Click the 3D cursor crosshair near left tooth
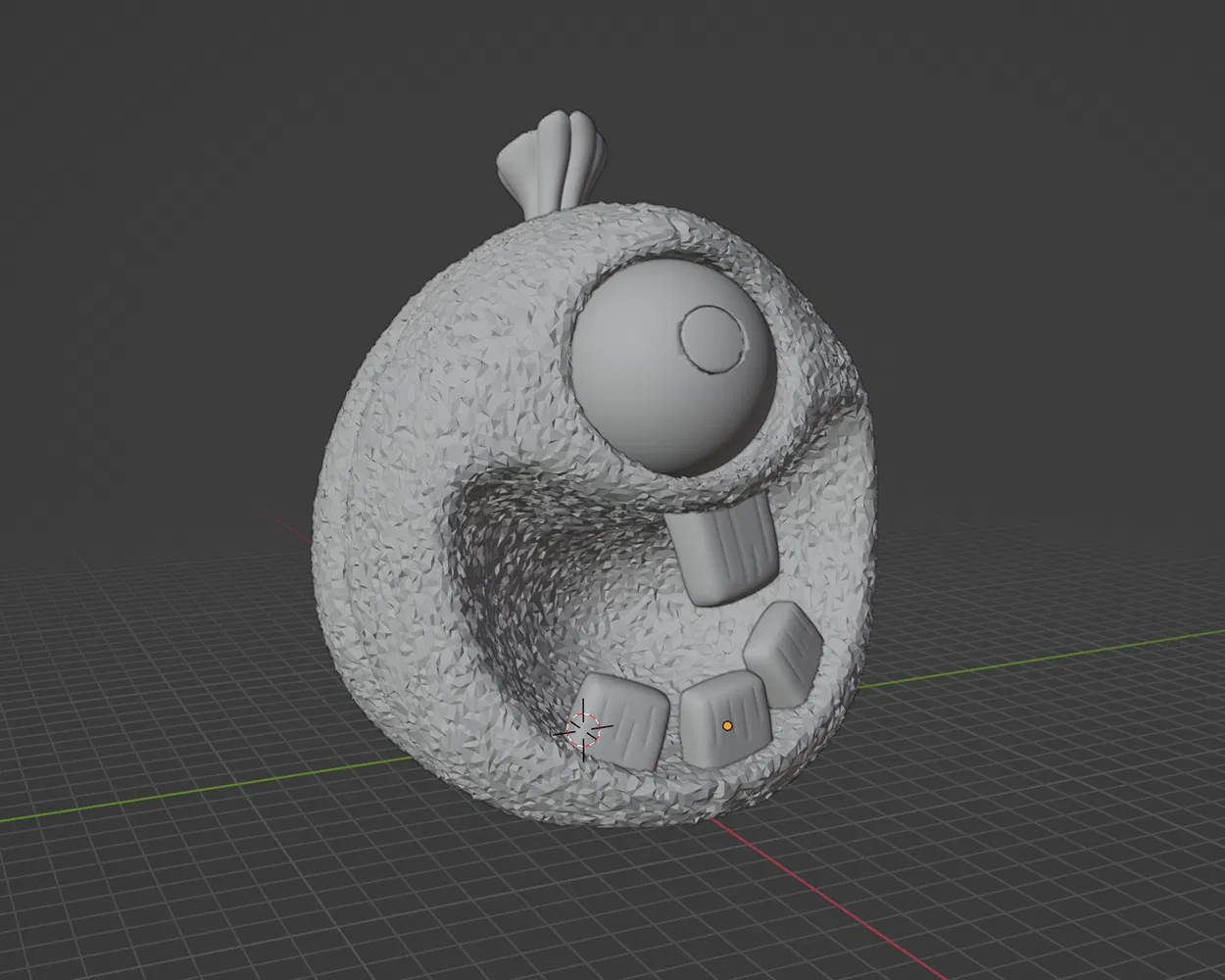 pos(584,728)
